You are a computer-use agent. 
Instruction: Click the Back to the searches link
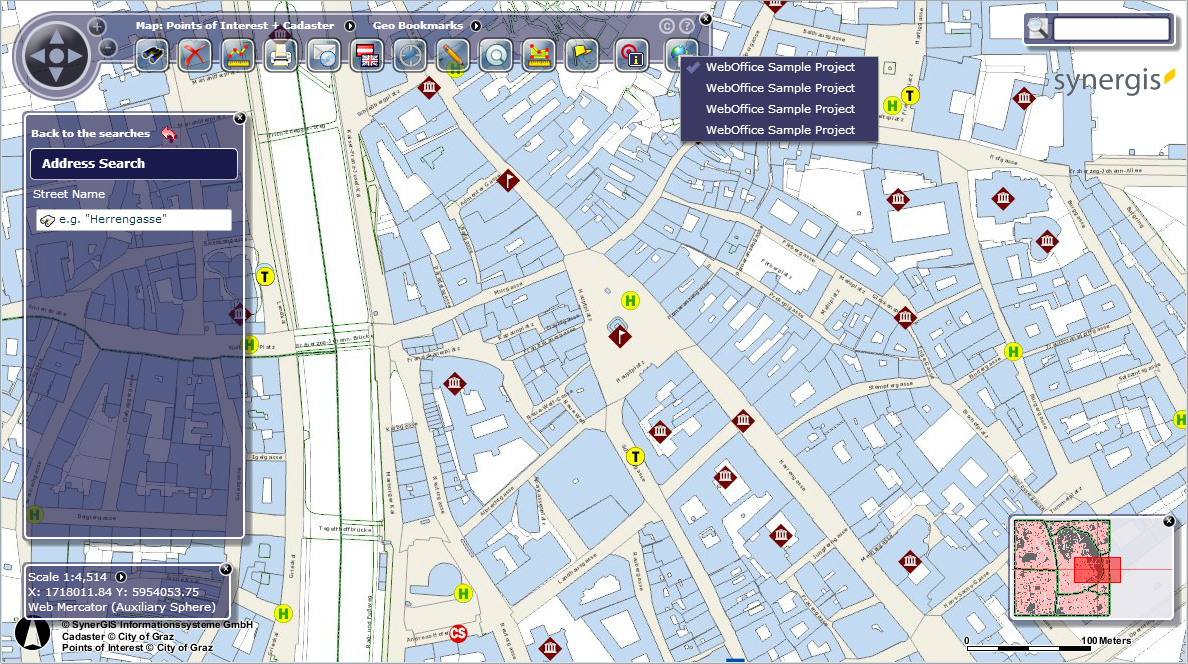(92, 133)
